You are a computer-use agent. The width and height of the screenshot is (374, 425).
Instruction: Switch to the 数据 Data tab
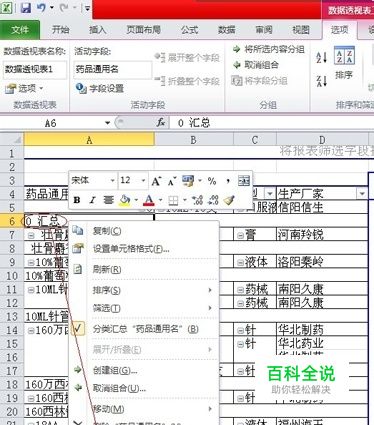(227, 30)
